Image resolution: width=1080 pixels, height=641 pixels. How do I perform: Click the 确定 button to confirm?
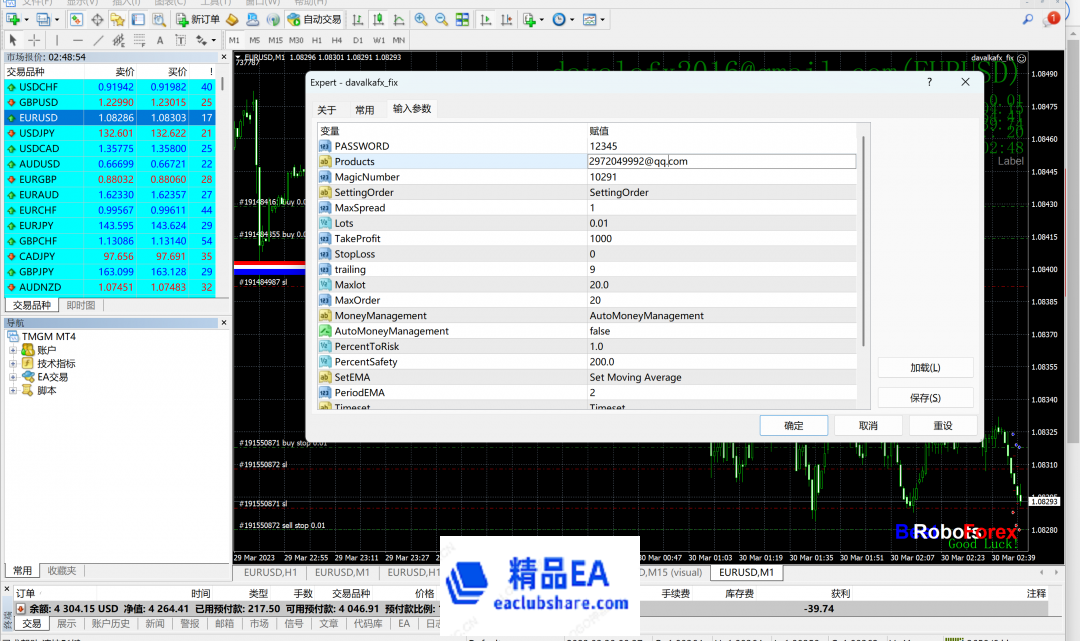point(793,425)
